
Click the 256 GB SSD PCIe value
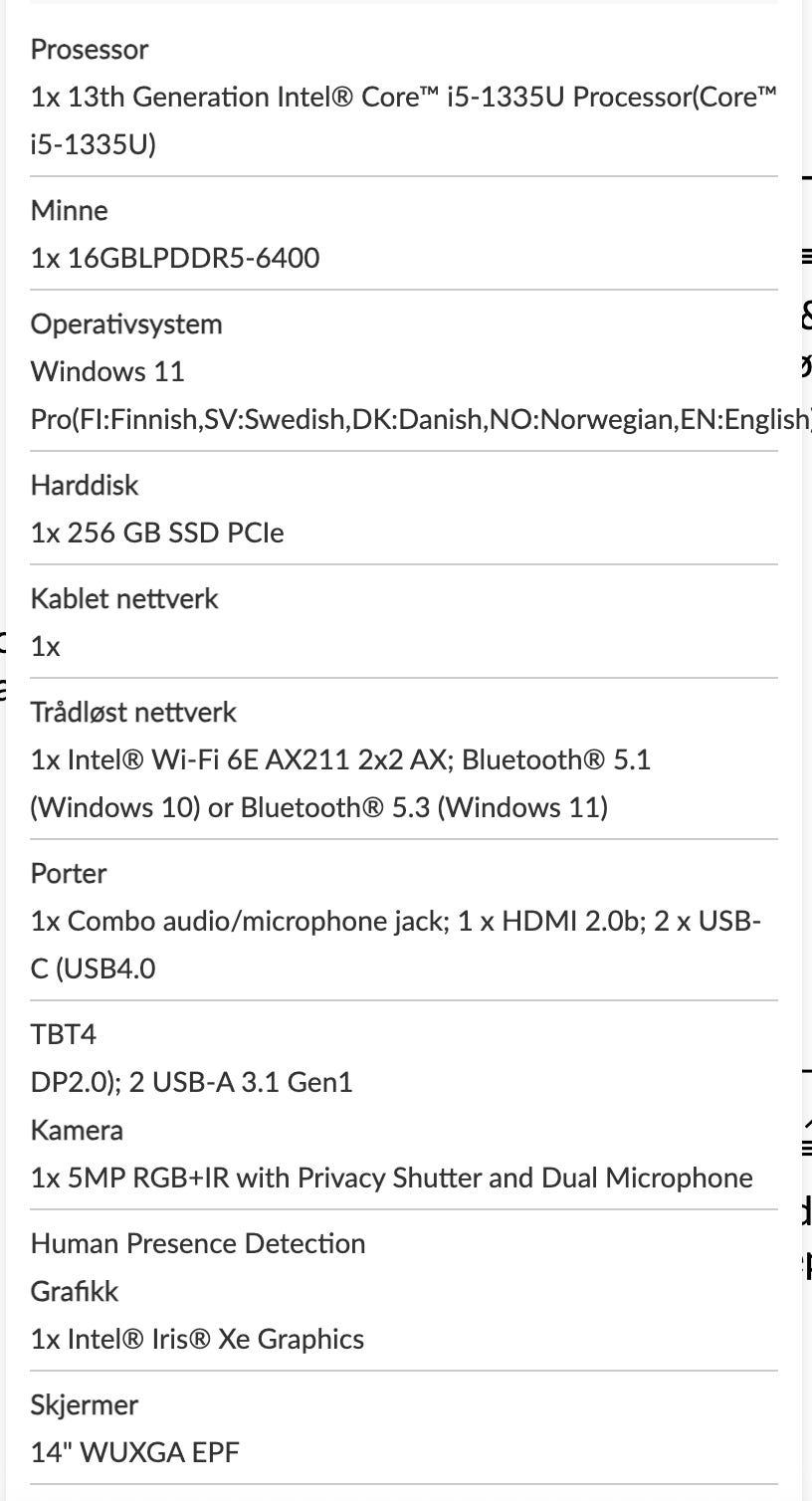click(157, 534)
